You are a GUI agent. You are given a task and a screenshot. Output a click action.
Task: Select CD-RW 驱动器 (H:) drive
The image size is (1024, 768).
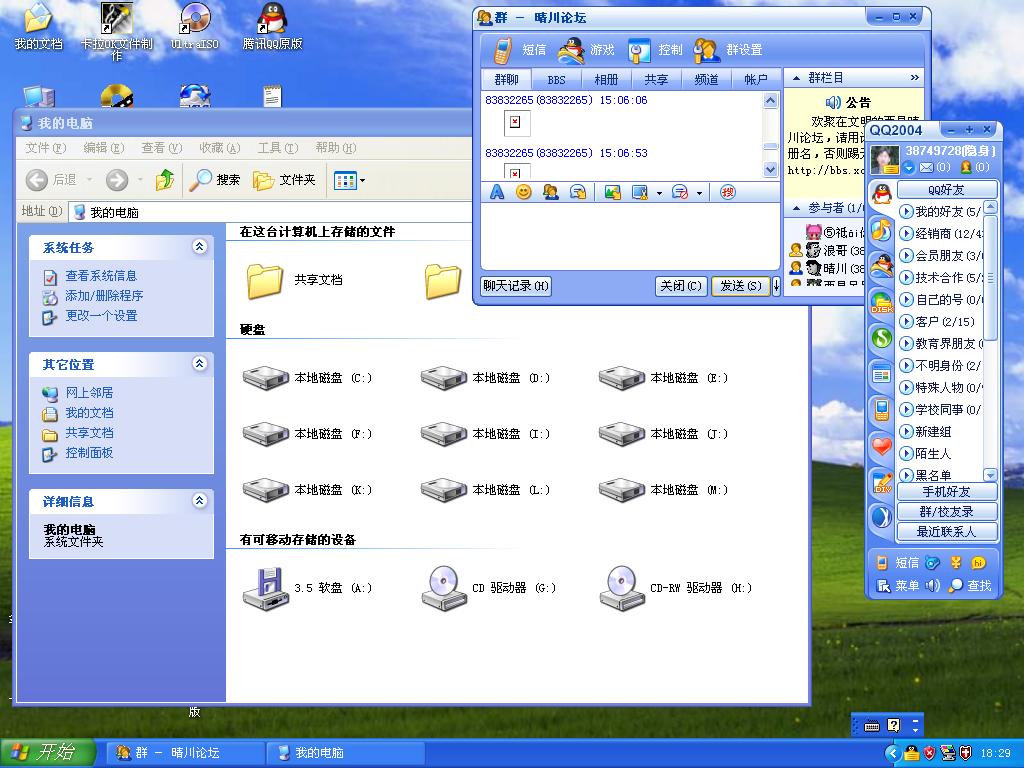coord(675,588)
